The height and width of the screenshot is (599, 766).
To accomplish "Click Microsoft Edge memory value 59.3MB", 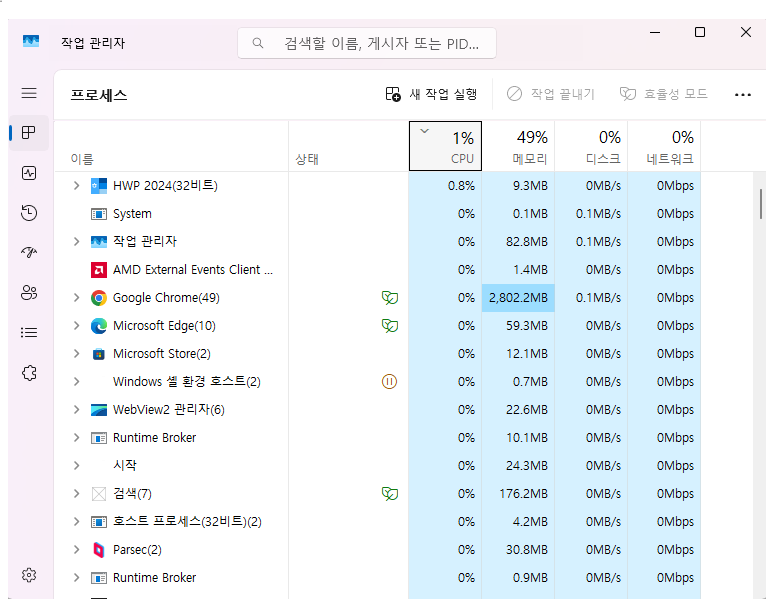I will [x=527, y=326].
